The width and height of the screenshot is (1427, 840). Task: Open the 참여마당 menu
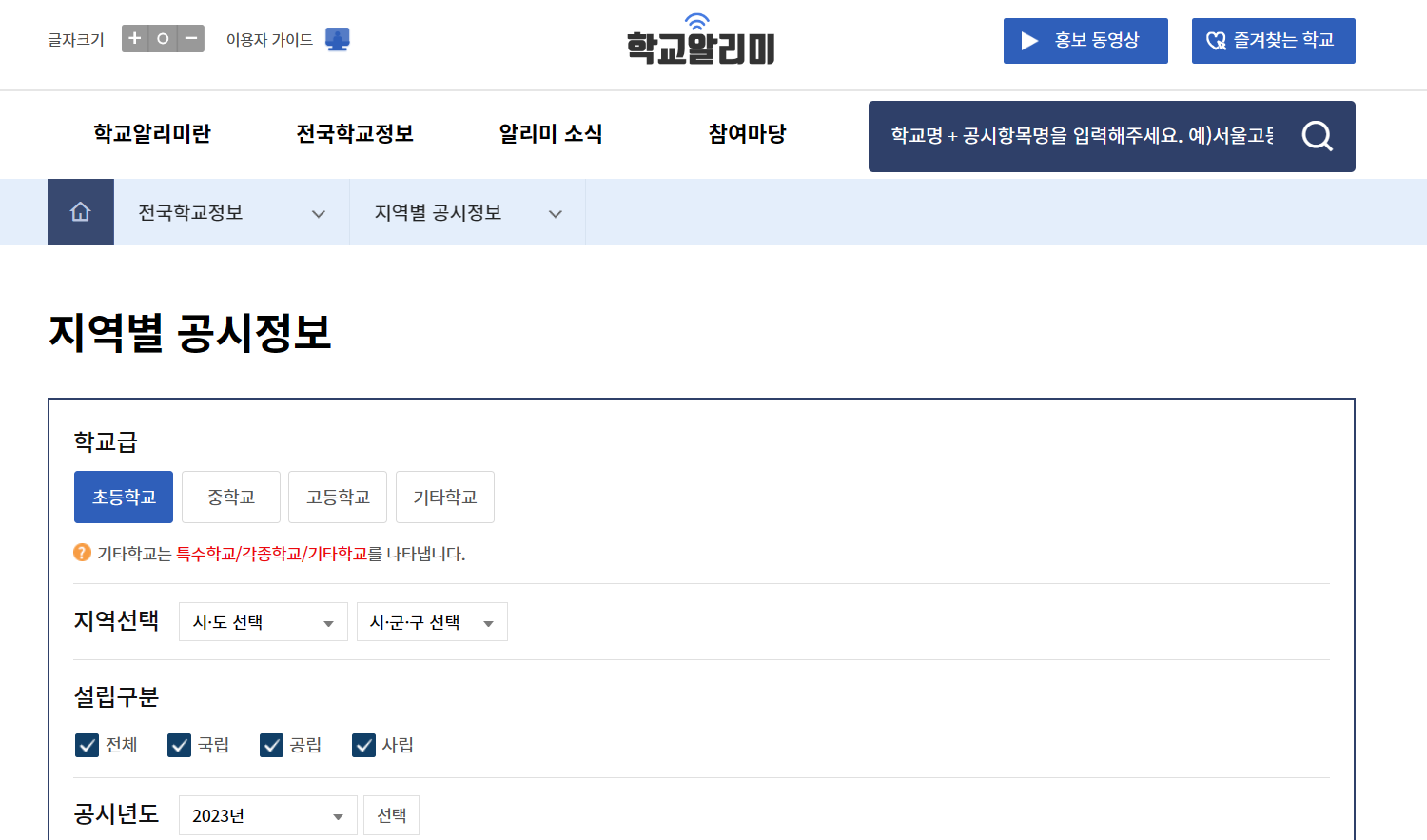click(746, 134)
